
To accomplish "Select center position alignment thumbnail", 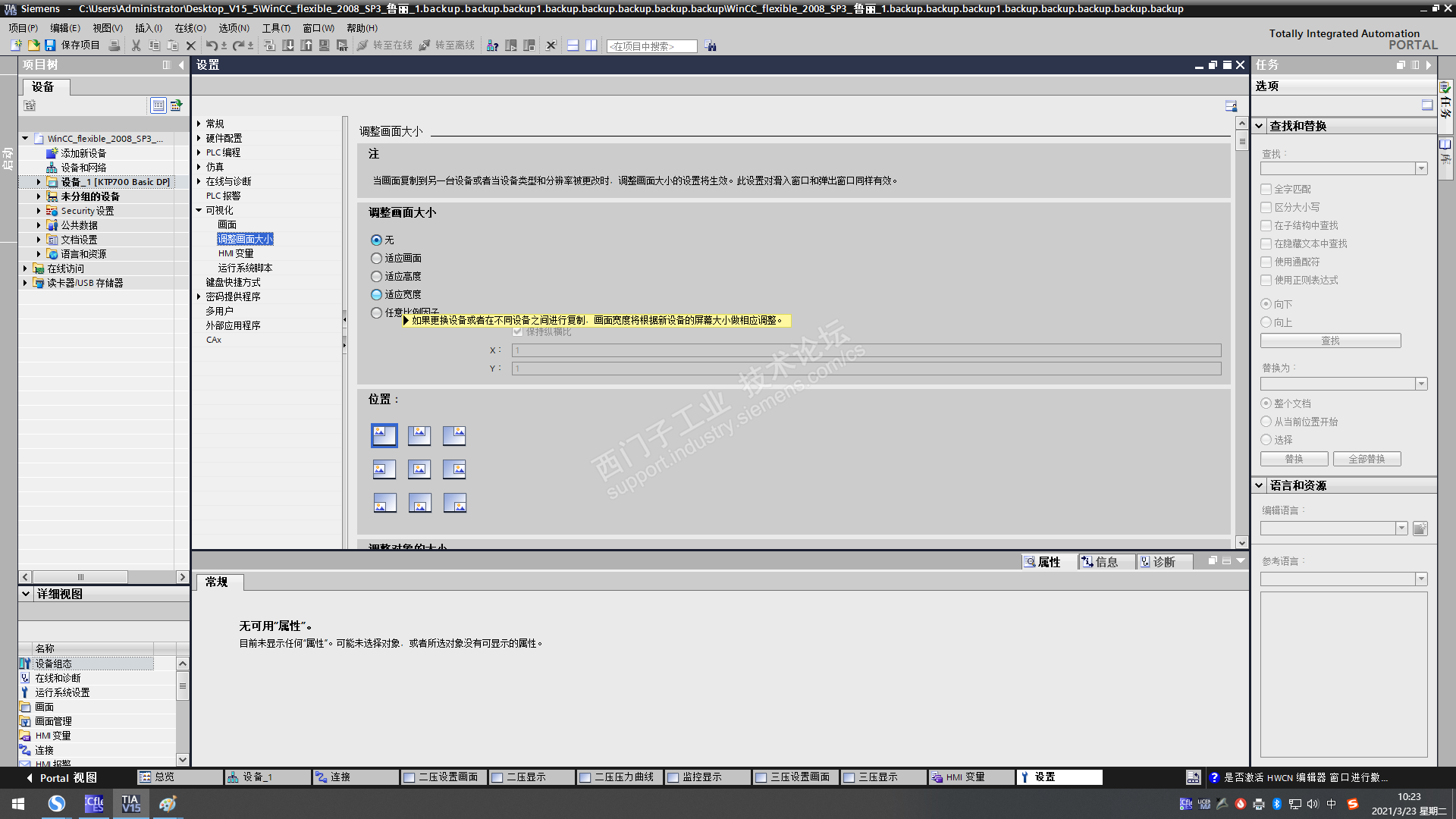I will click(x=419, y=469).
